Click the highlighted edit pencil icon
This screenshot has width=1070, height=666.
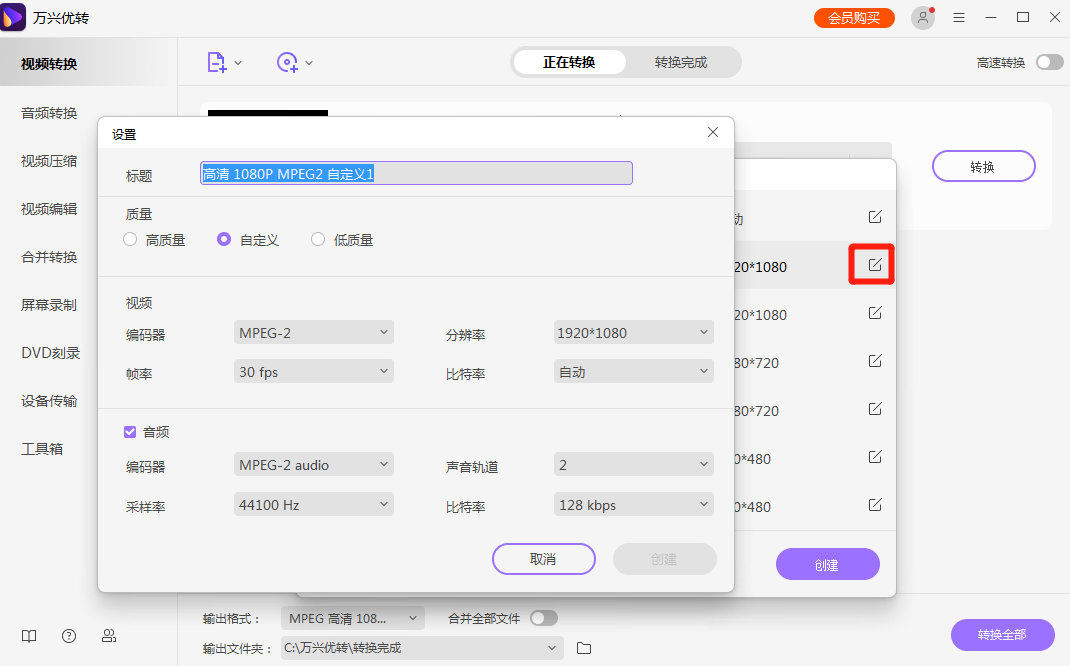click(x=871, y=265)
